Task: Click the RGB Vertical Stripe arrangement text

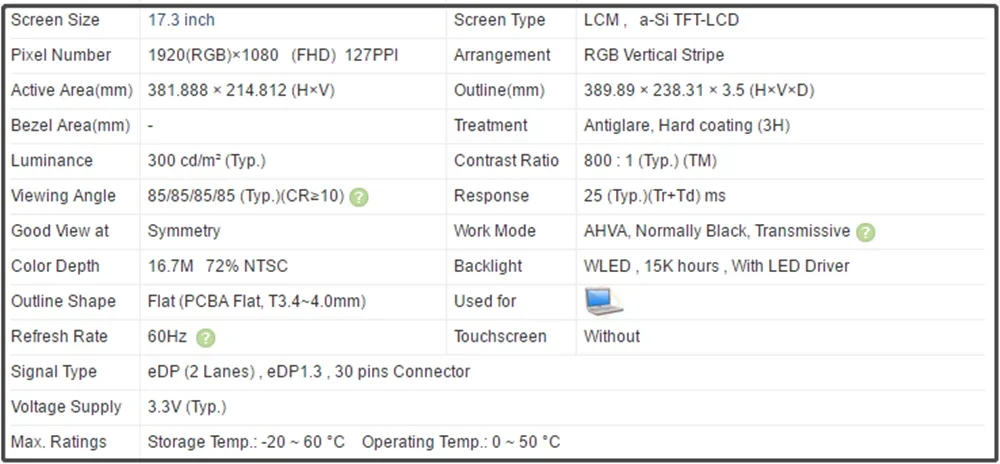Action: pos(654,55)
